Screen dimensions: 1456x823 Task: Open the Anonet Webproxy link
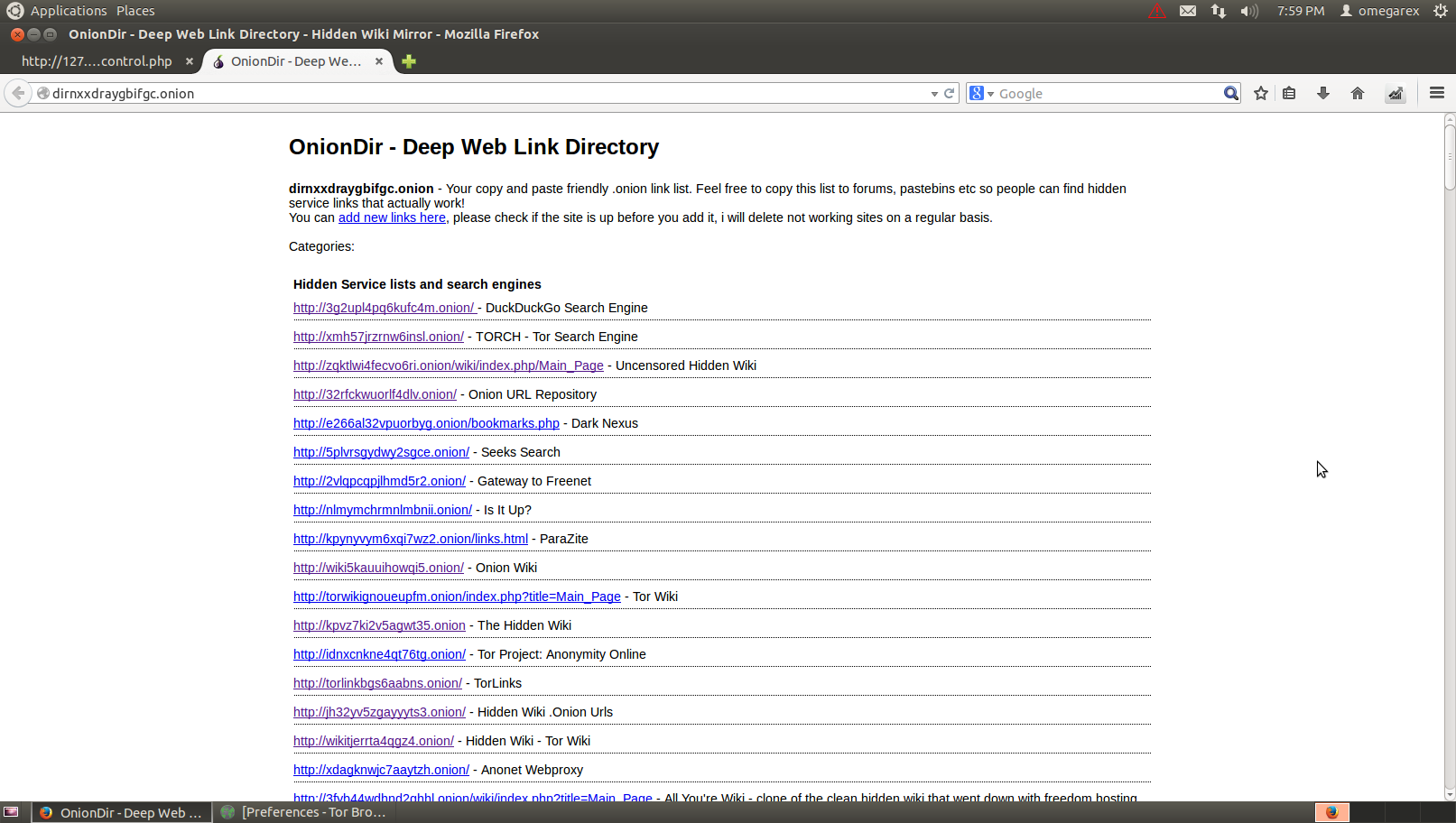(x=381, y=770)
